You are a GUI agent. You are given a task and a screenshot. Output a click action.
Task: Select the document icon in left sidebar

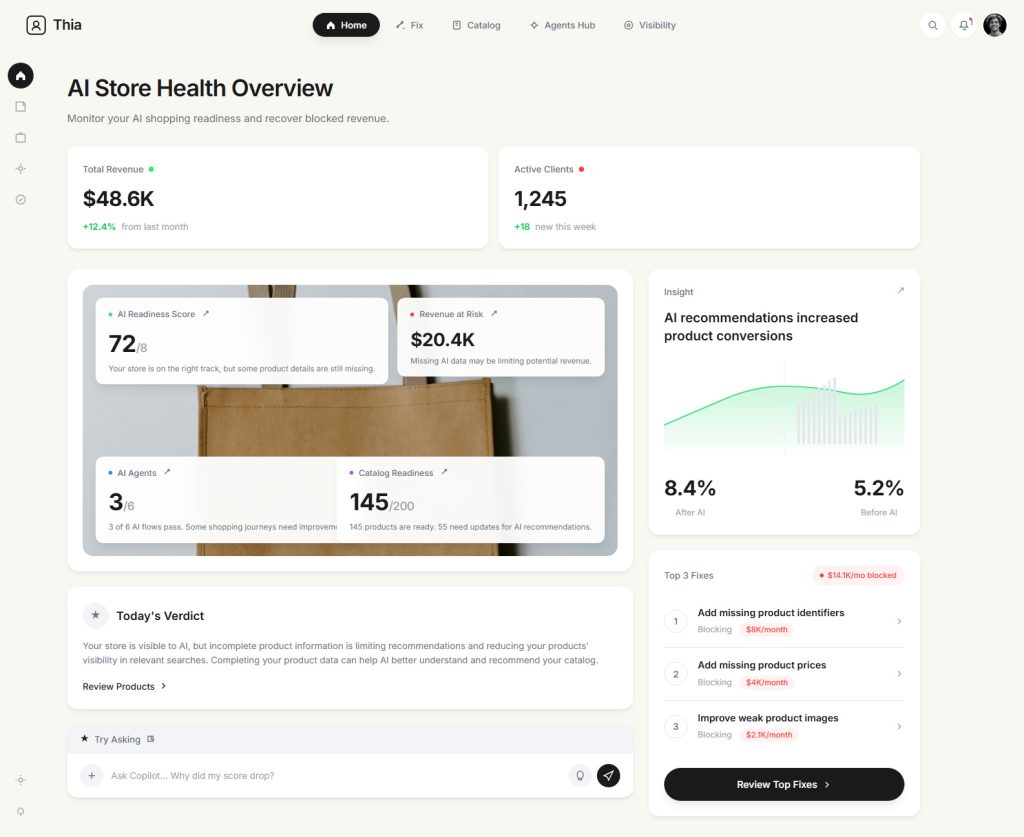point(20,106)
